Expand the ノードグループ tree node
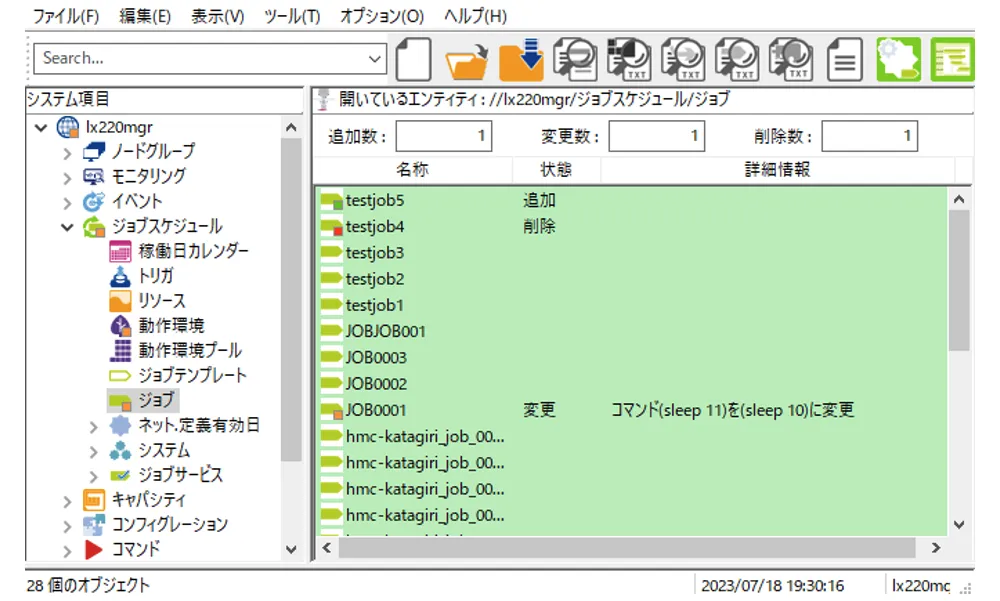Image resolution: width=1000 pixels, height=601 pixels. pos(67,153)
